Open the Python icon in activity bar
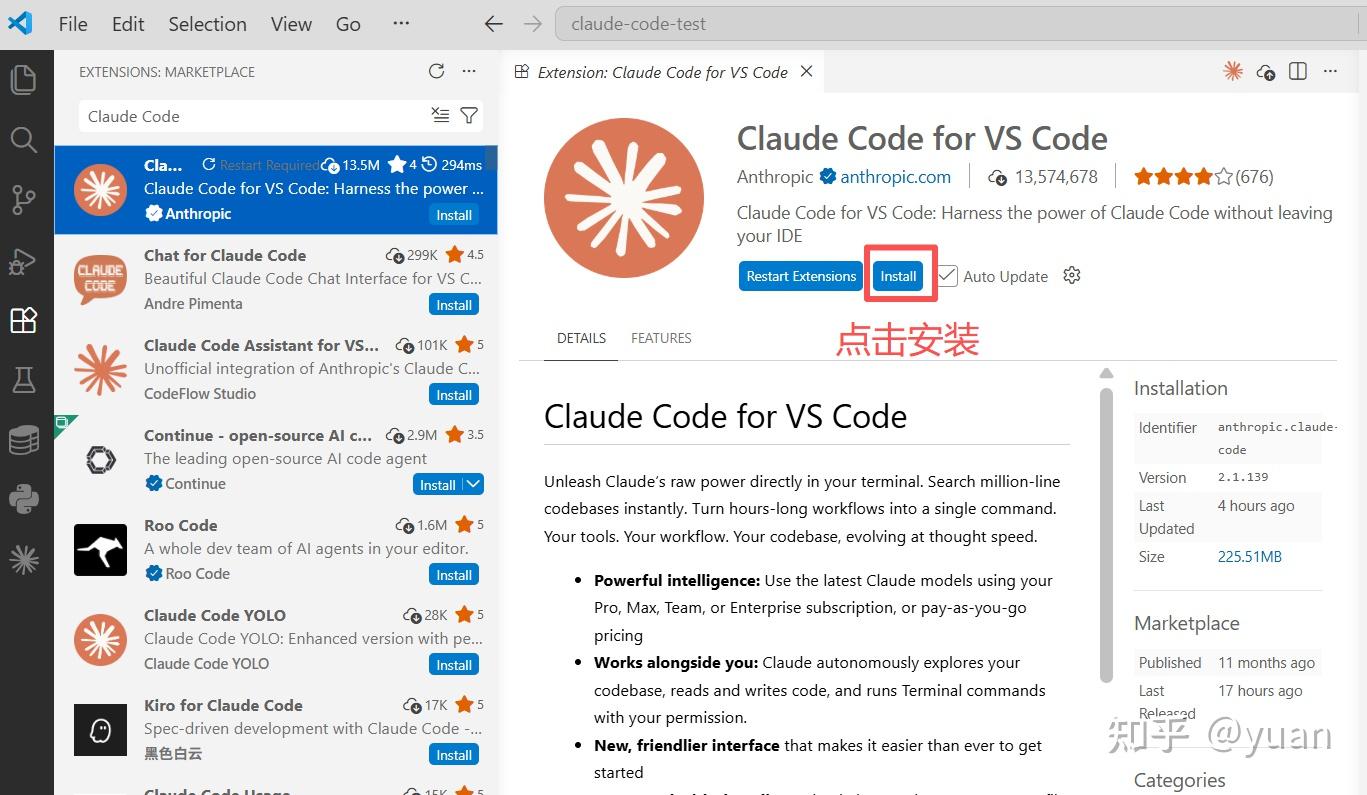Viewport: 1367px width, 795px height. click(x=24, y=498)
